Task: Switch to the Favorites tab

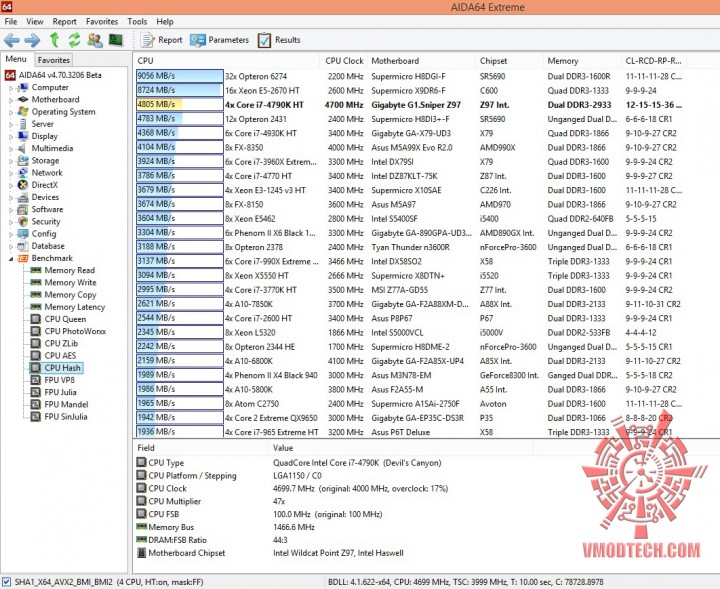Action: (x=54, y=60)
